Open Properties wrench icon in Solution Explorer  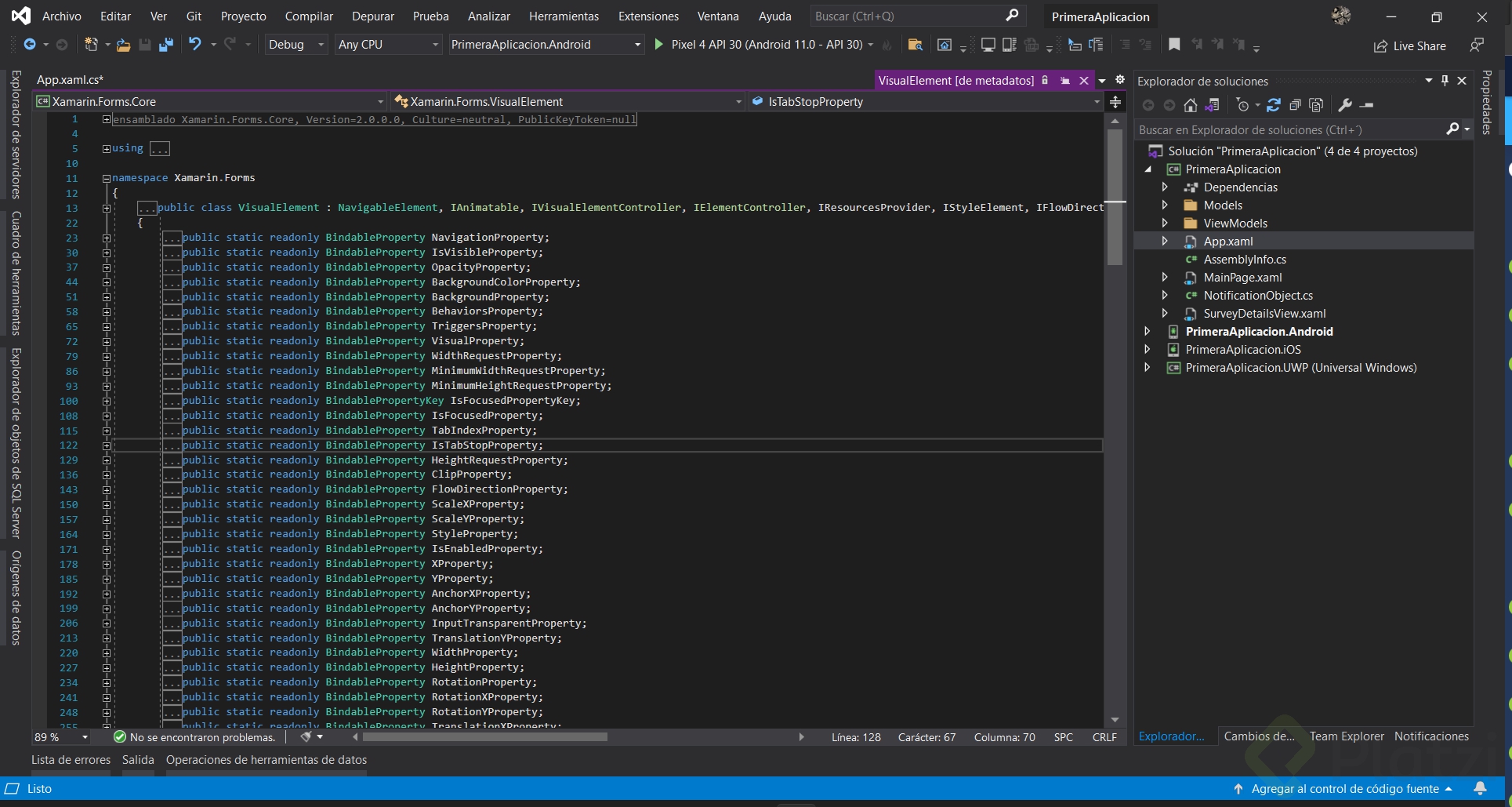tap(1345, 105)
